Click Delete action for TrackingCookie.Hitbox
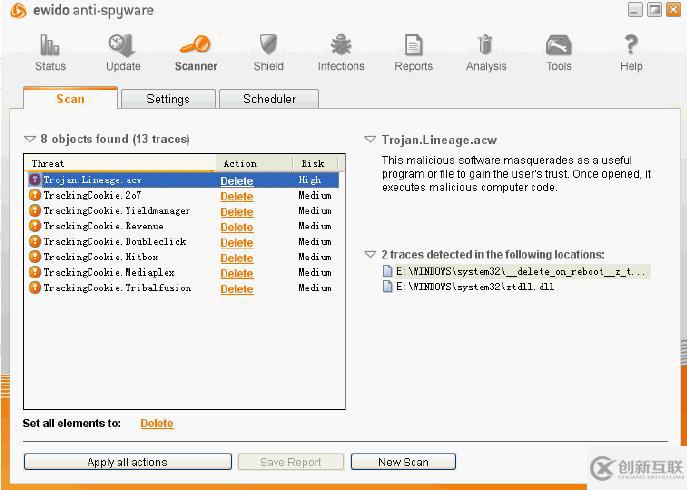 tap(237, 258)
